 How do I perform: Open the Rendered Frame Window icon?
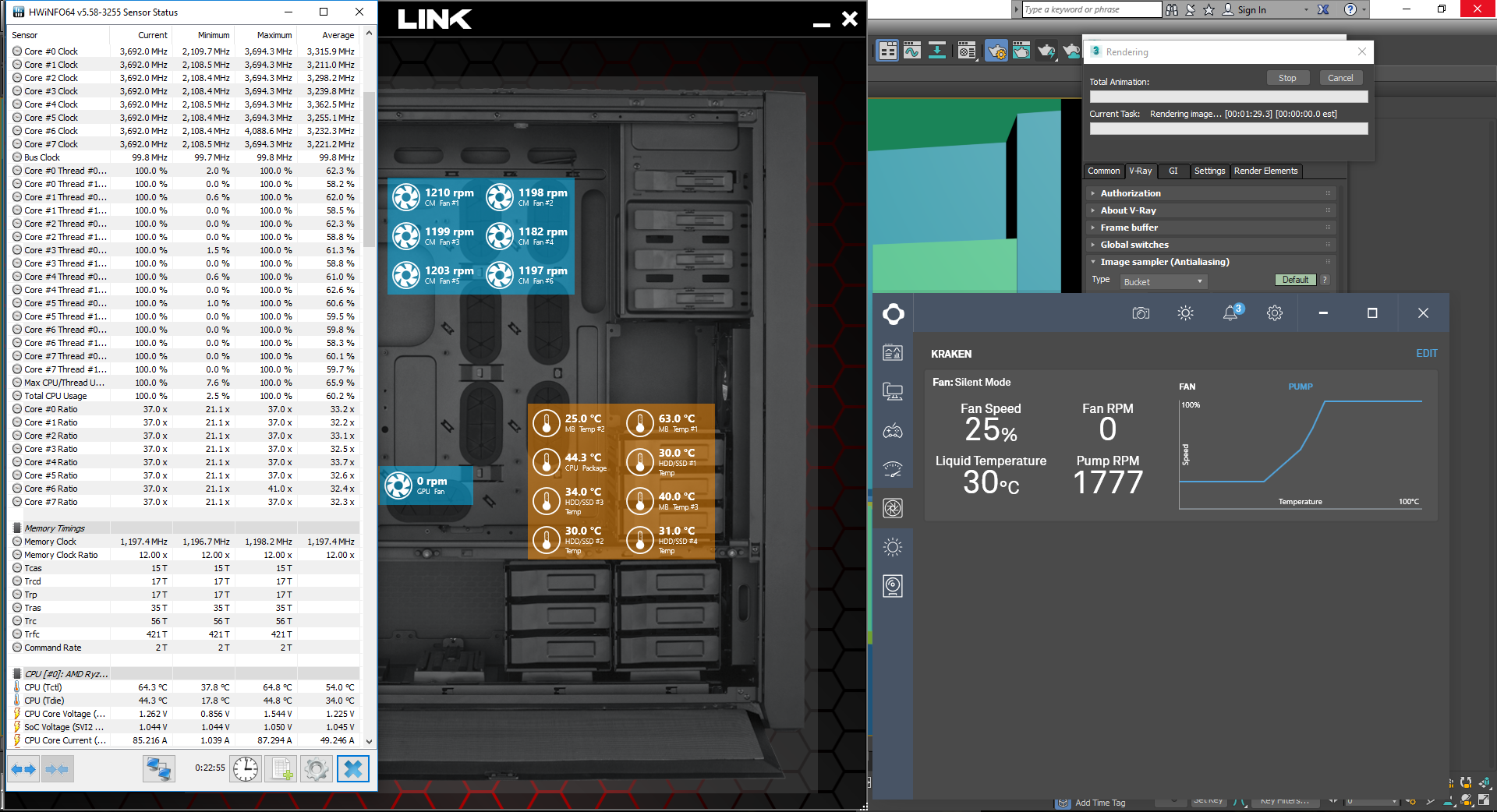coord(1021,51)
